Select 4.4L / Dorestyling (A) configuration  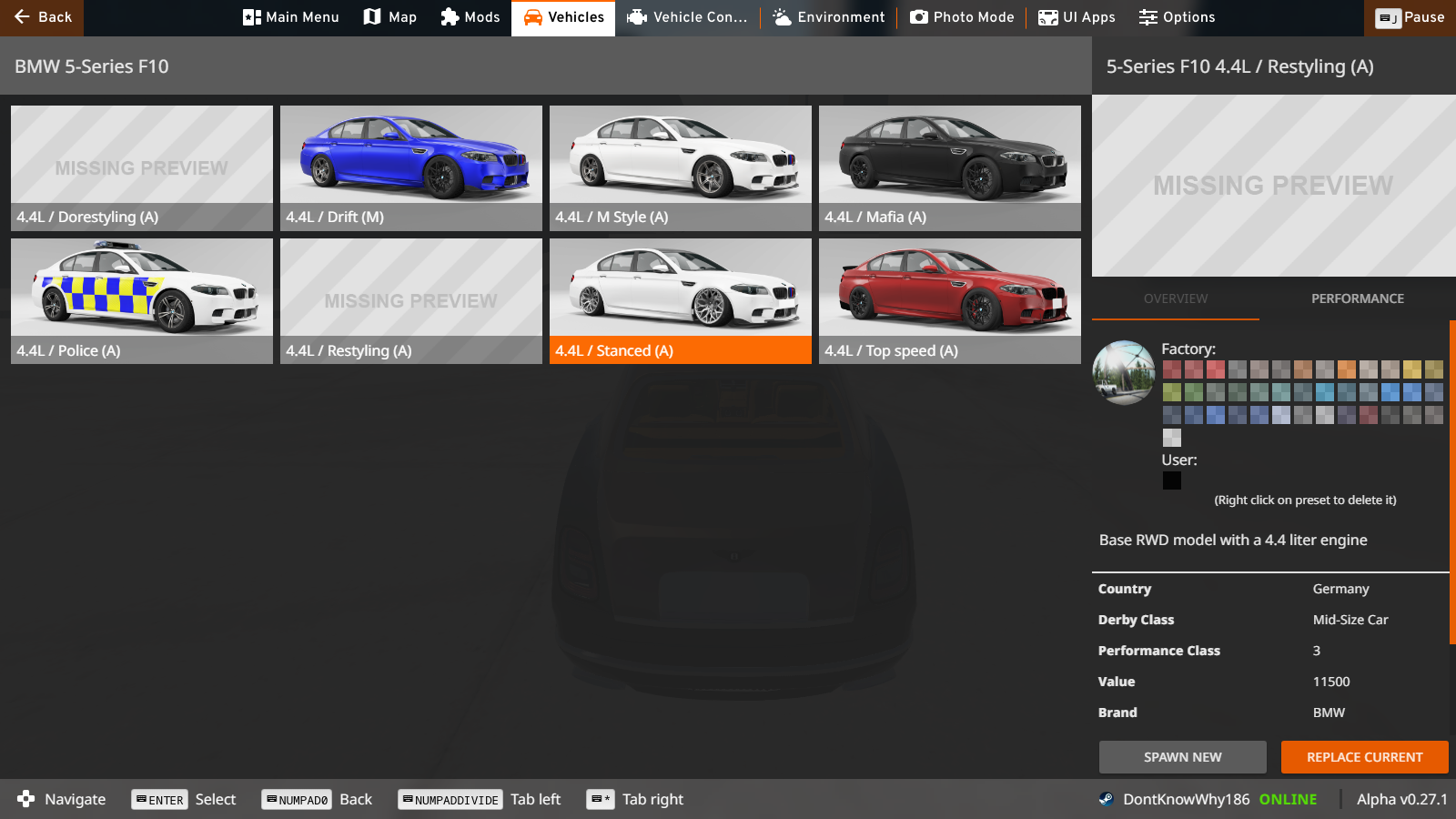142,168
